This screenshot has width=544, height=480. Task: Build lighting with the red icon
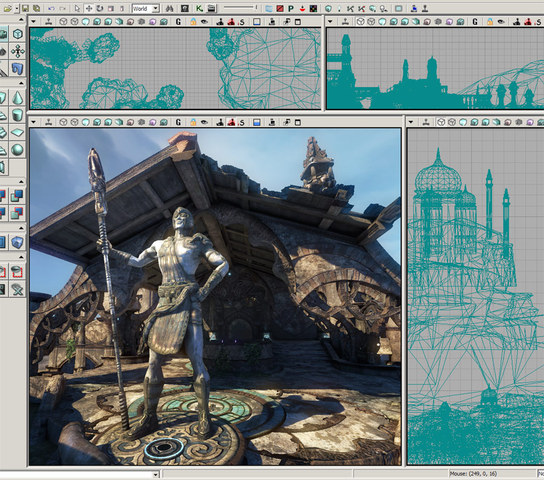(280, 8)
